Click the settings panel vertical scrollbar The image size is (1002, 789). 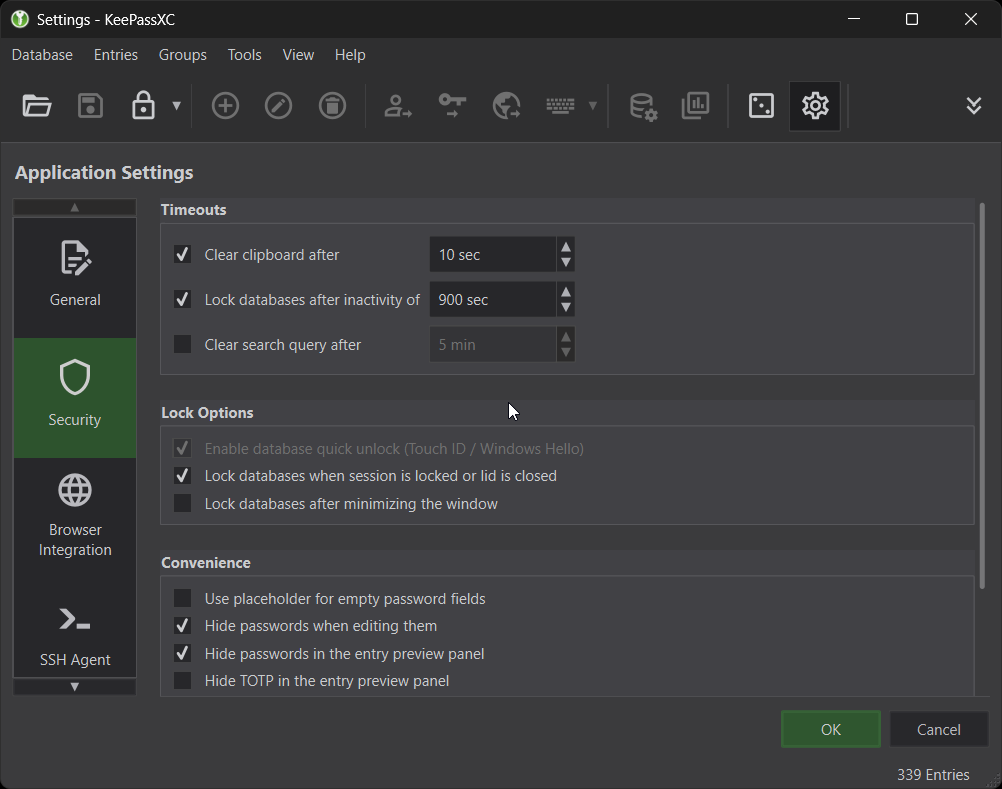click(982, 395)
